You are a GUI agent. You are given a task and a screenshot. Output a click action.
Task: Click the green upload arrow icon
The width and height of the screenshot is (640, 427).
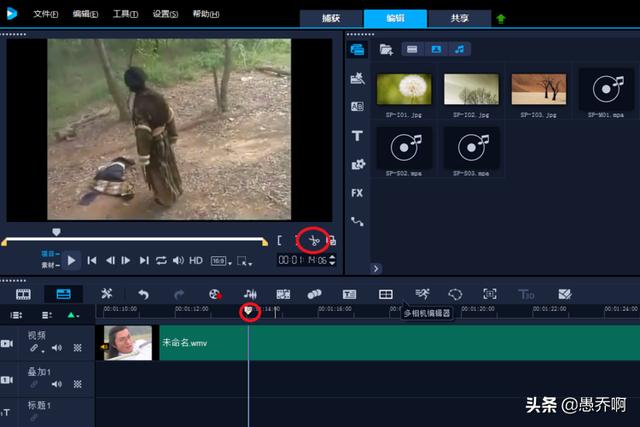coord(501,19)
